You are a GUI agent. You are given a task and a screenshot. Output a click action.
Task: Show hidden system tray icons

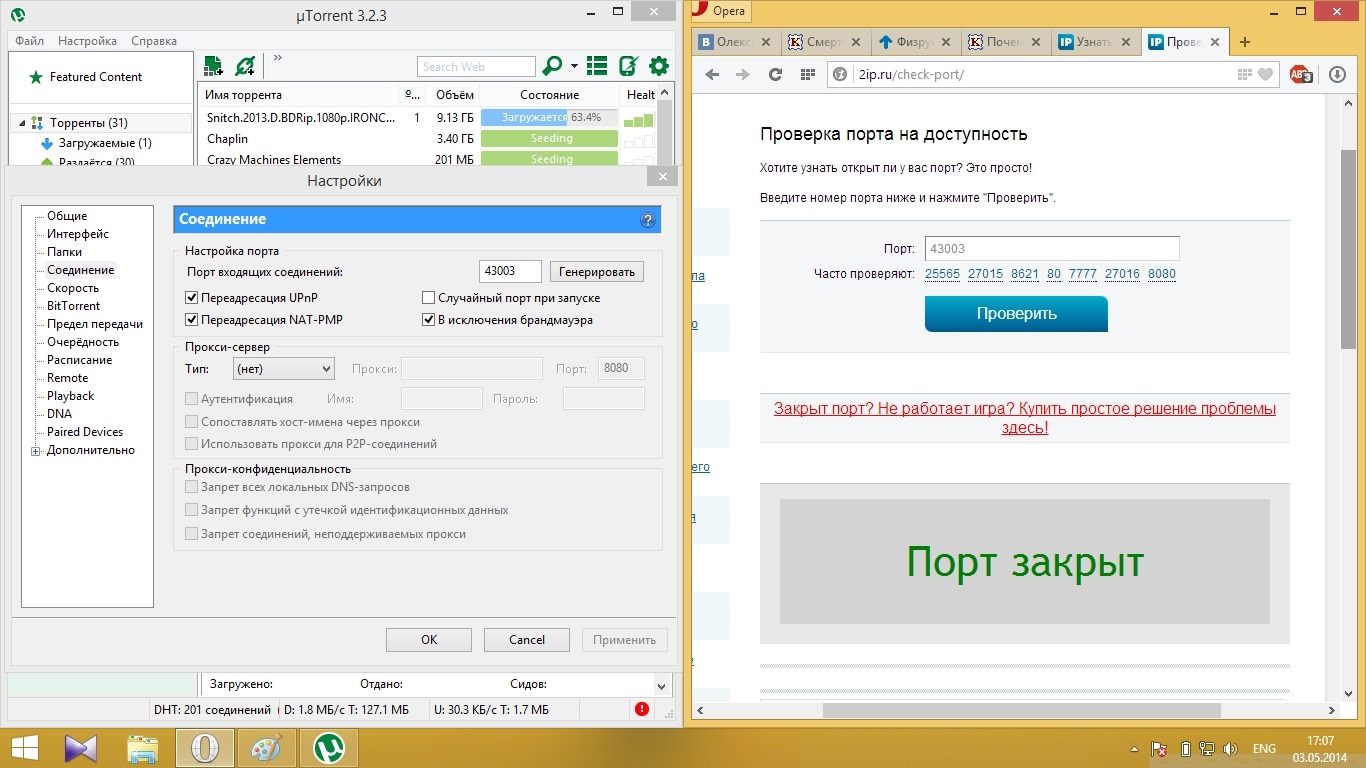[x=1136, y=748]
